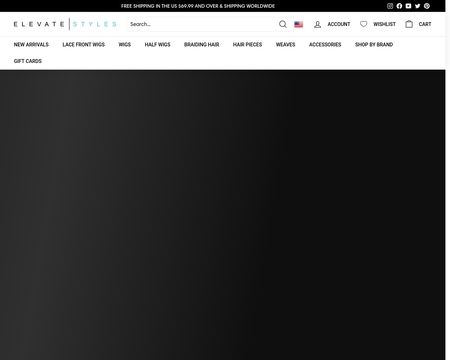Open the WISHLIST link
This screenshot has width=450, height=360.
384,24
